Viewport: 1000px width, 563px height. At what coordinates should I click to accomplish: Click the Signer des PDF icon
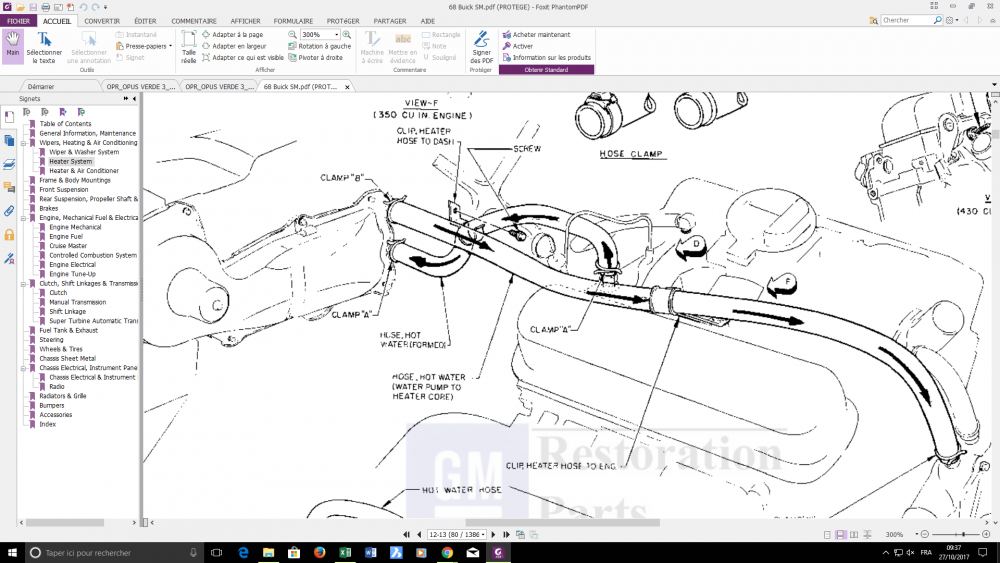coord(481,47)
